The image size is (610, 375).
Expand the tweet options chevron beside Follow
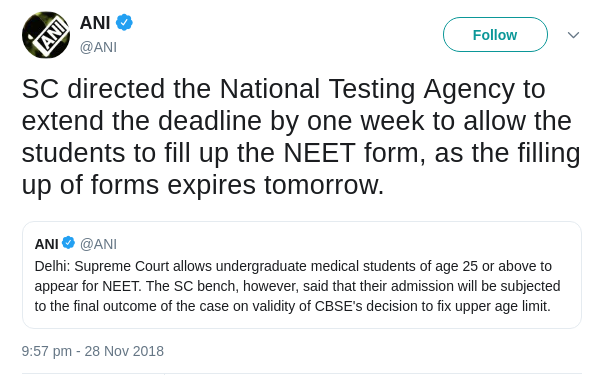[573, 35]
